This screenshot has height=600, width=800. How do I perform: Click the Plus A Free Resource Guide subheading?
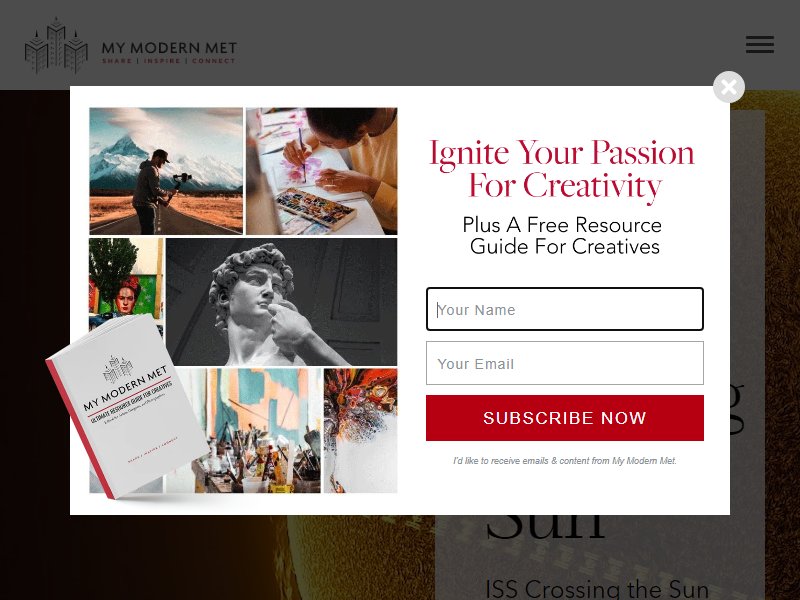pyautogui.click(x=563, y=236)
